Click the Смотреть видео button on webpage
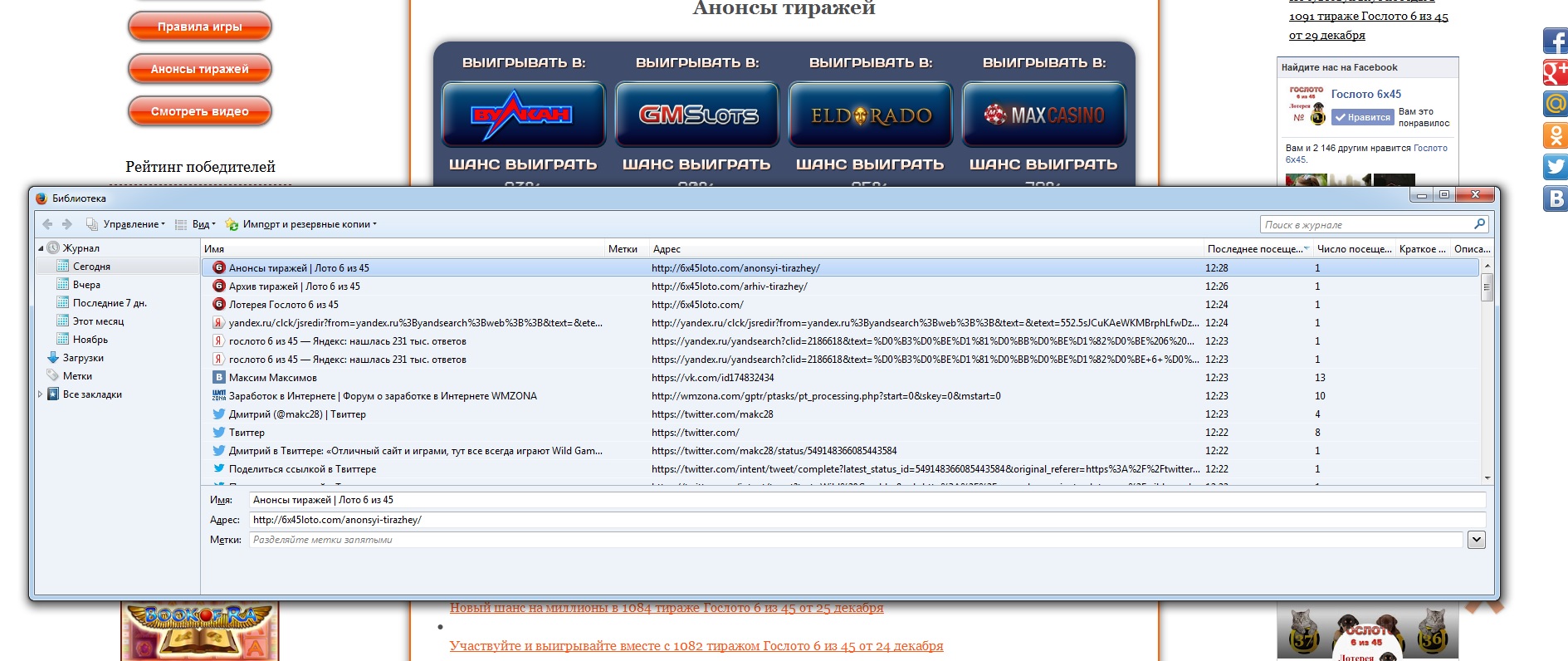1568x661 pixels. point(200,111)
